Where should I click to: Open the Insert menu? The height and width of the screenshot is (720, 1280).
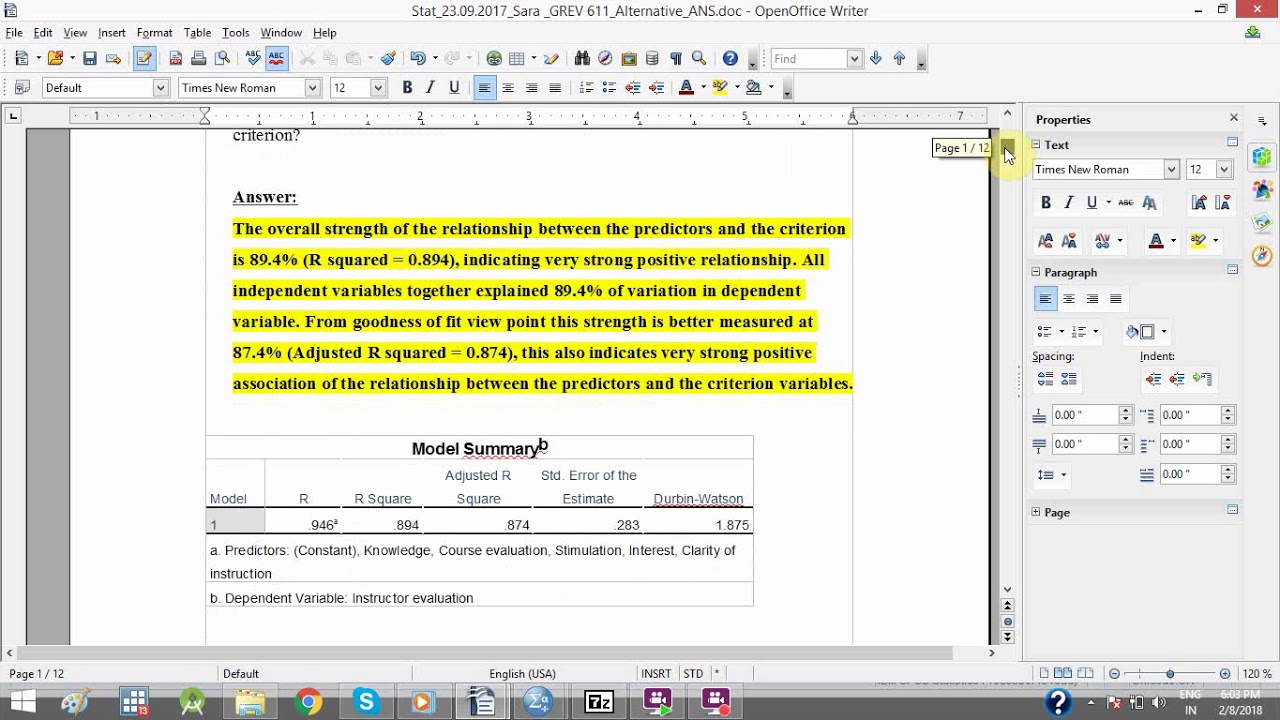[112, 33]
